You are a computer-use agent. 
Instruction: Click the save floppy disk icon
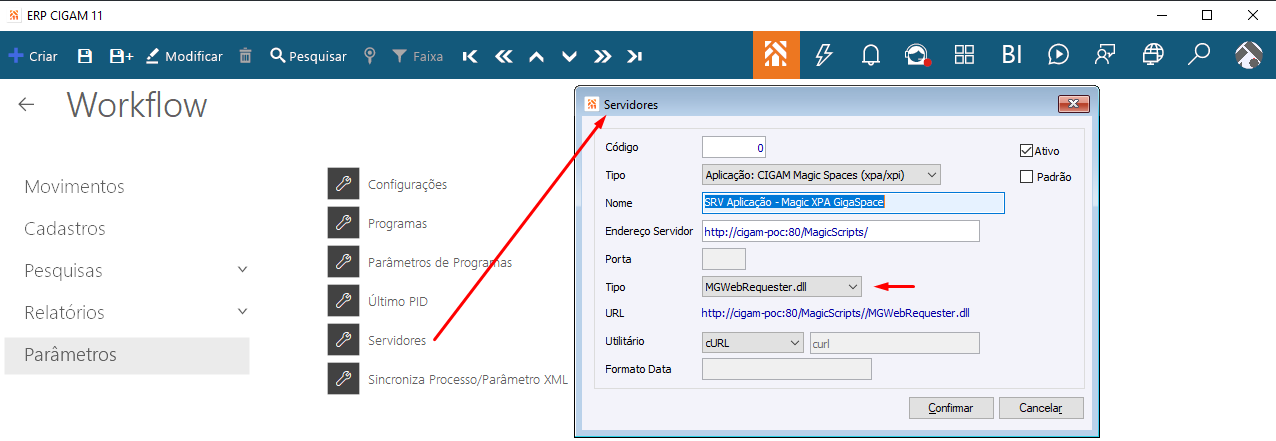[85, 56]
